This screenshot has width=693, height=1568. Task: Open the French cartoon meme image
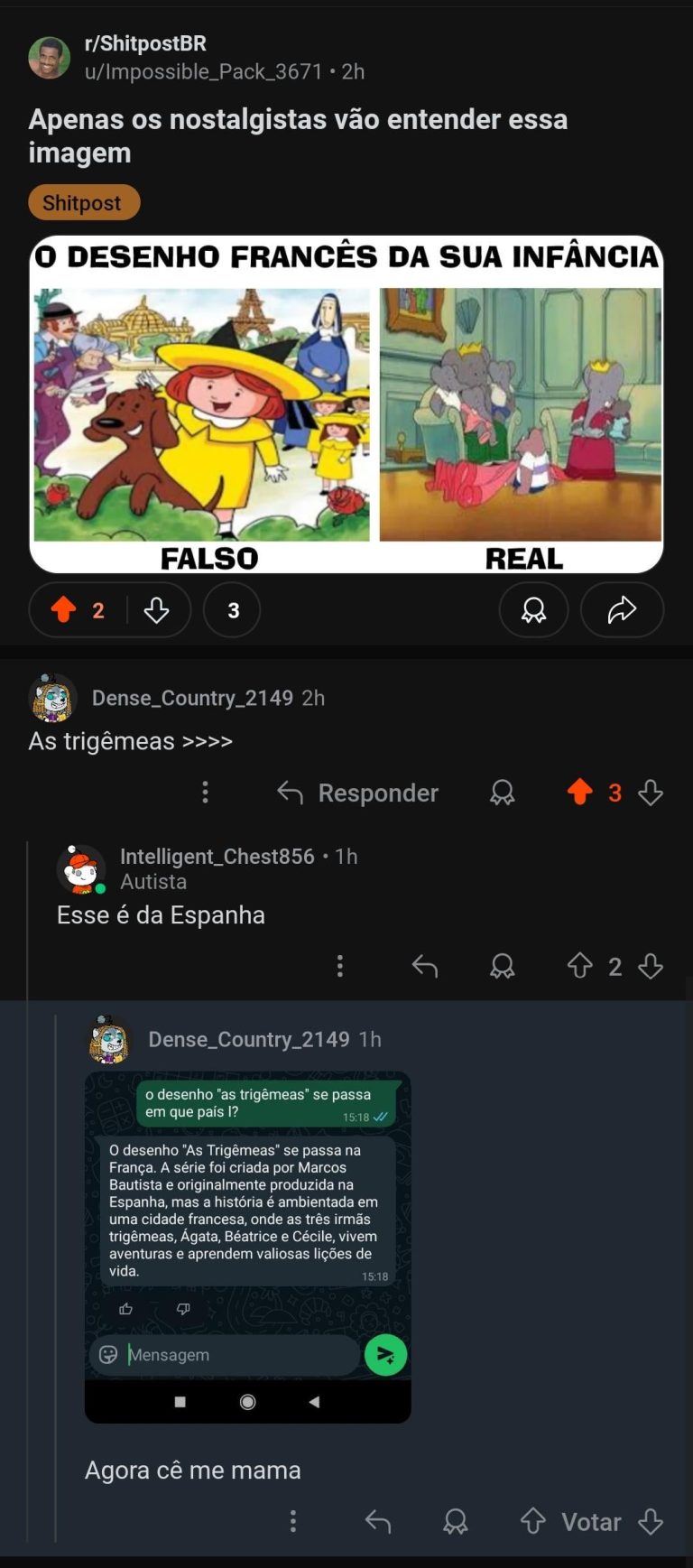click(346, 404)
